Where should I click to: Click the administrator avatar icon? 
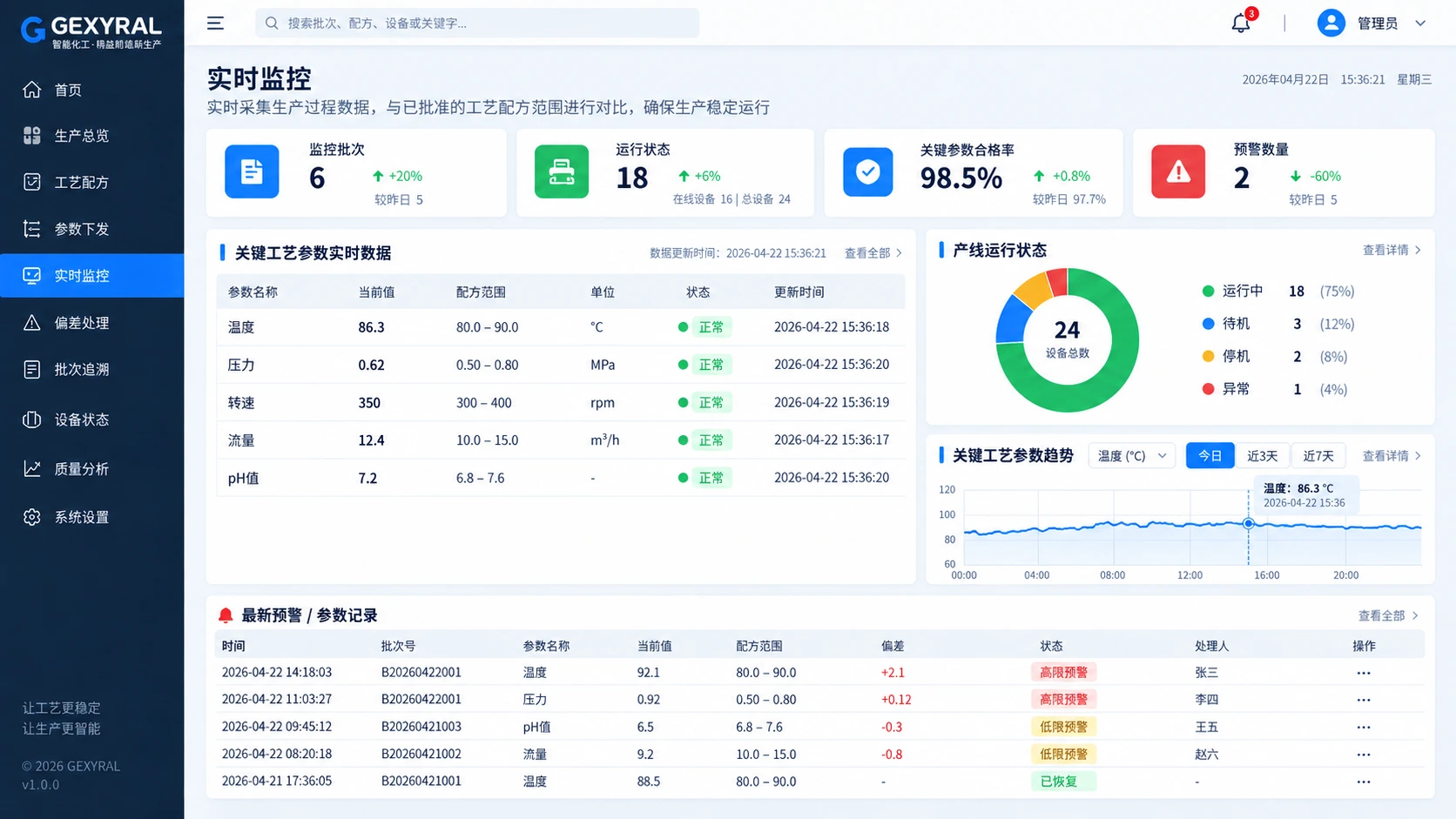coord(1331,23)
